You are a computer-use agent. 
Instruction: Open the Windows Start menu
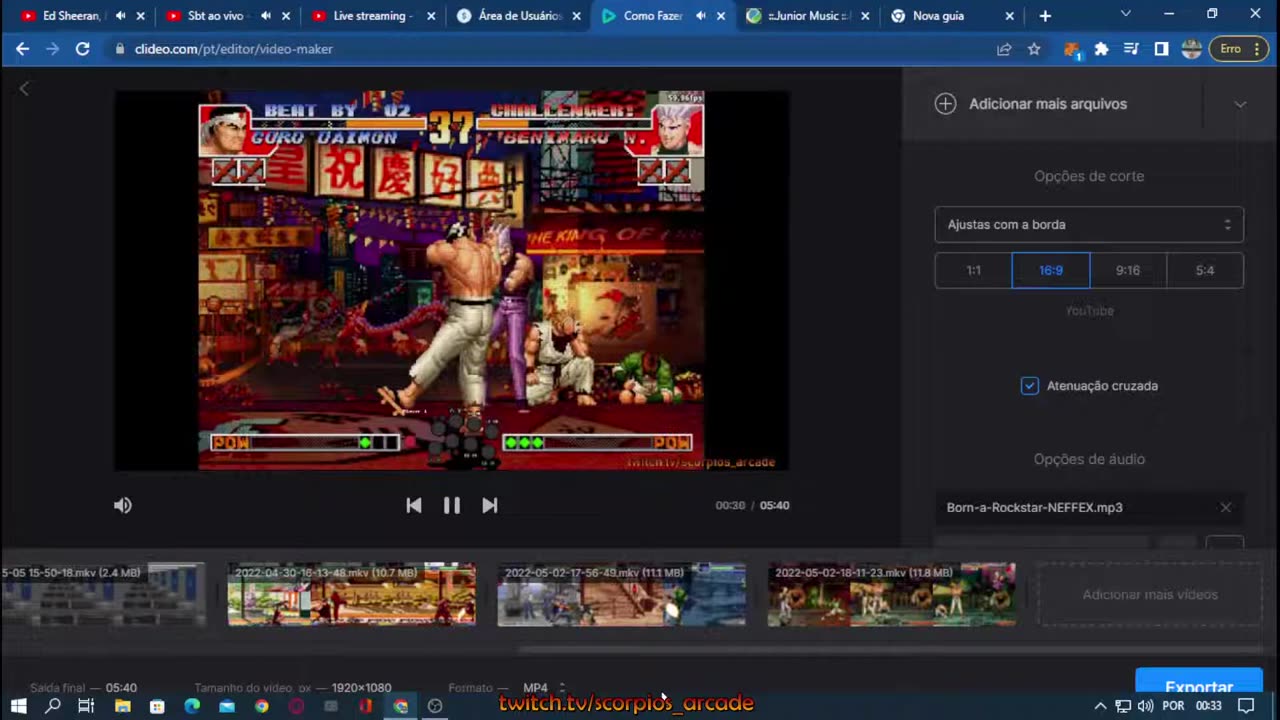tap(18, 706)
